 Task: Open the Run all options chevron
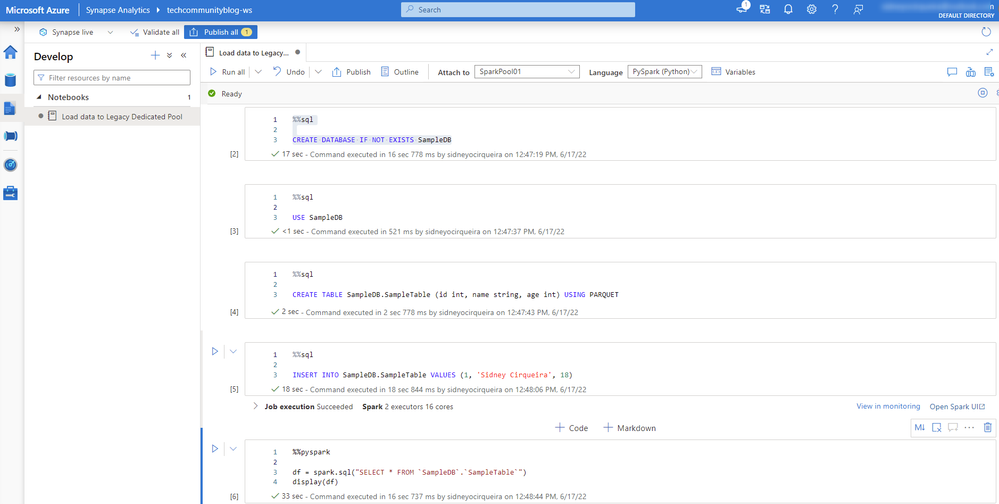click(258, 72)
